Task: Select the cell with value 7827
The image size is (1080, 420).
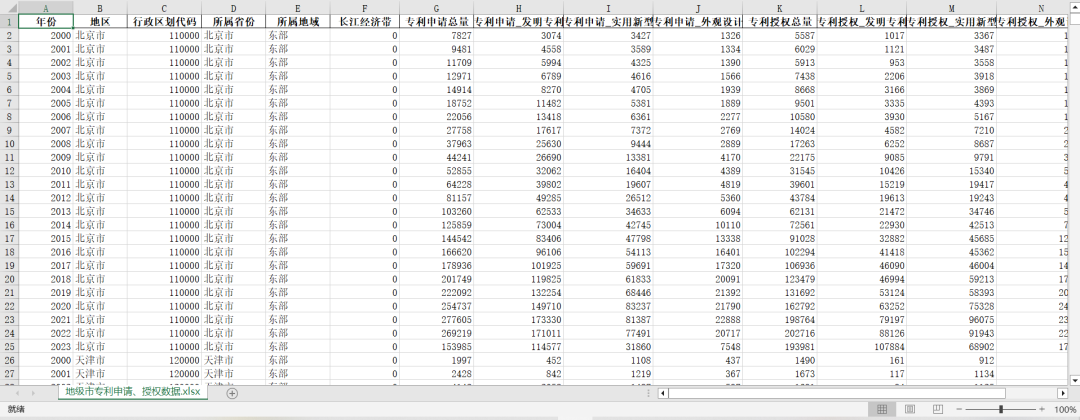Action: (437, 35)
